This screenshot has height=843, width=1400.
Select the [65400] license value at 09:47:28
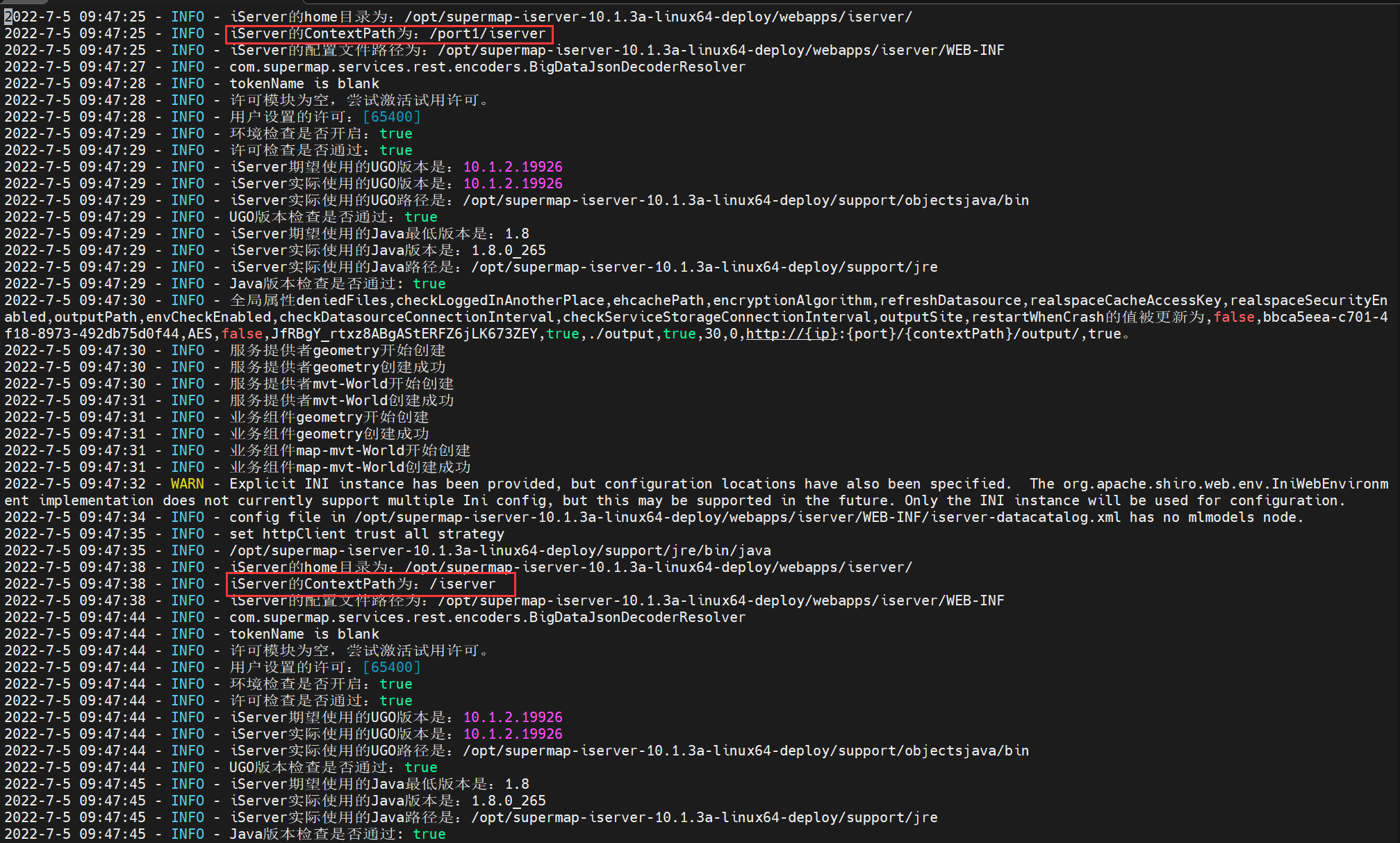tap(392, 117)
